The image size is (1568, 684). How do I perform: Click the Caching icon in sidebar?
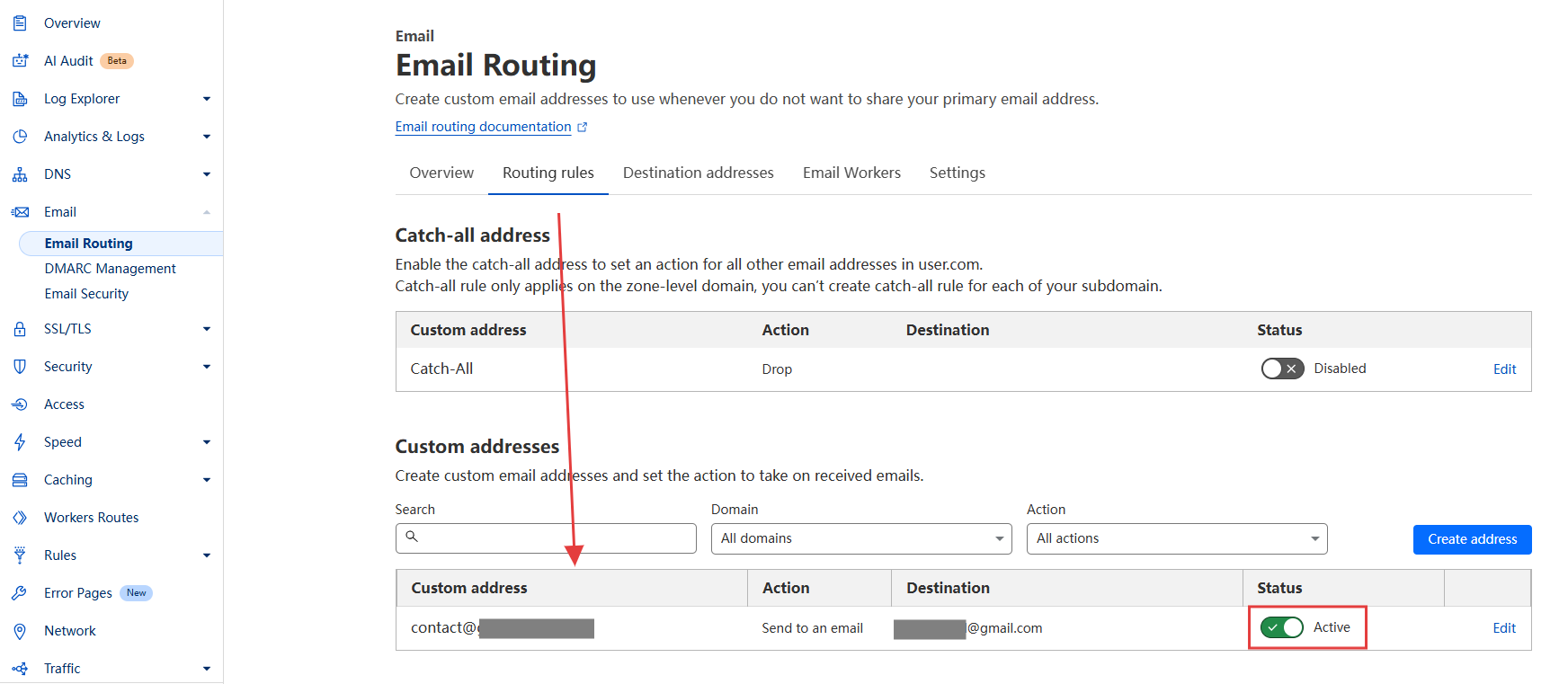(x=20, y=480)
